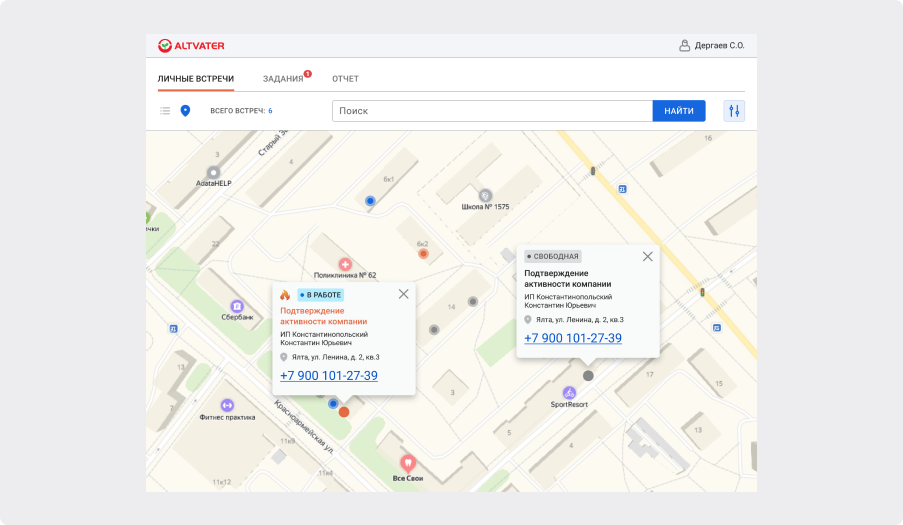Image resolution: width=903 pixels, height=525 pixels.
Task: Click the orange dot under the В работе popup
Action: pyautogui.click(x=344, y=412)
